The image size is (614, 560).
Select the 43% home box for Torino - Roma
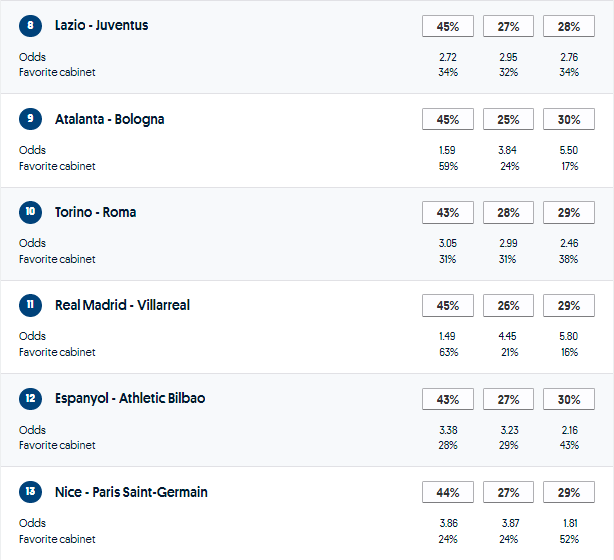tap(448, 212)
